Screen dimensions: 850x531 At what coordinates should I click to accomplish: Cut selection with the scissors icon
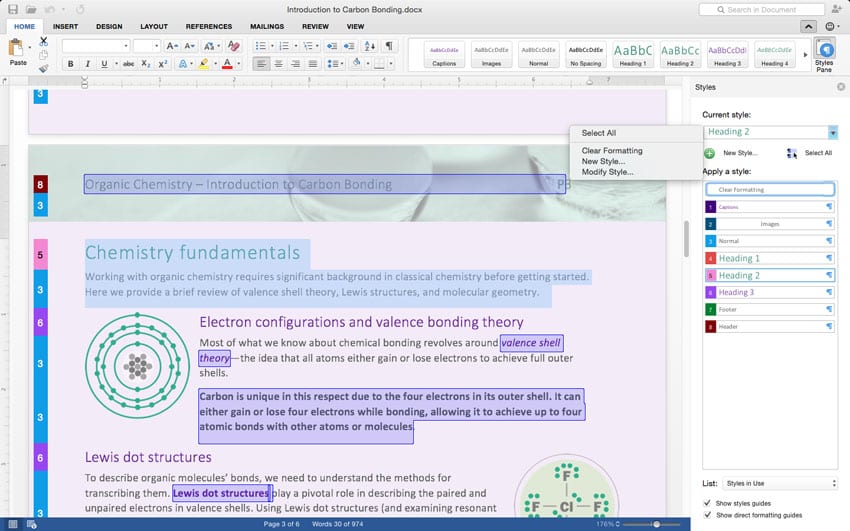tap(43, 42)
